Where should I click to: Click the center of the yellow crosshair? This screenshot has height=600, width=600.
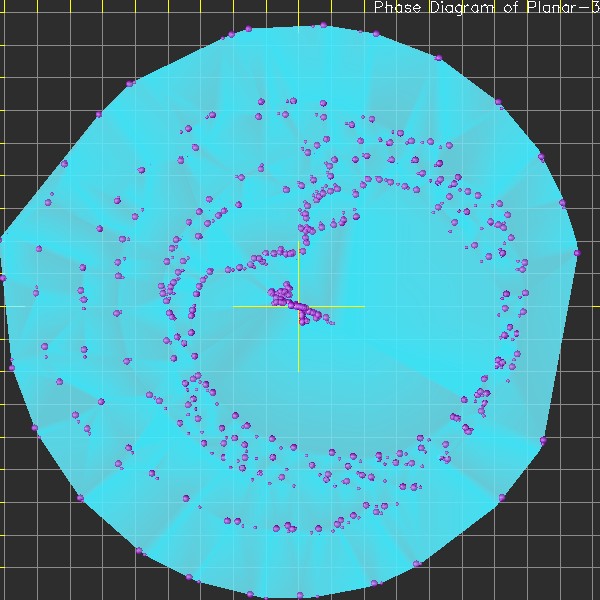pyautogui.click(x=298, y=307)
